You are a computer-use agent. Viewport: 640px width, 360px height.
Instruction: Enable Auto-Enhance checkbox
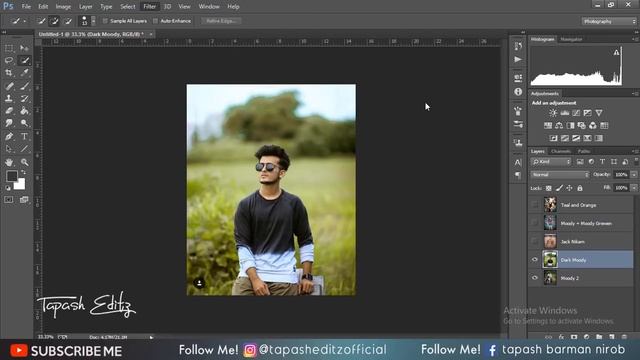[x=156, y=21]
